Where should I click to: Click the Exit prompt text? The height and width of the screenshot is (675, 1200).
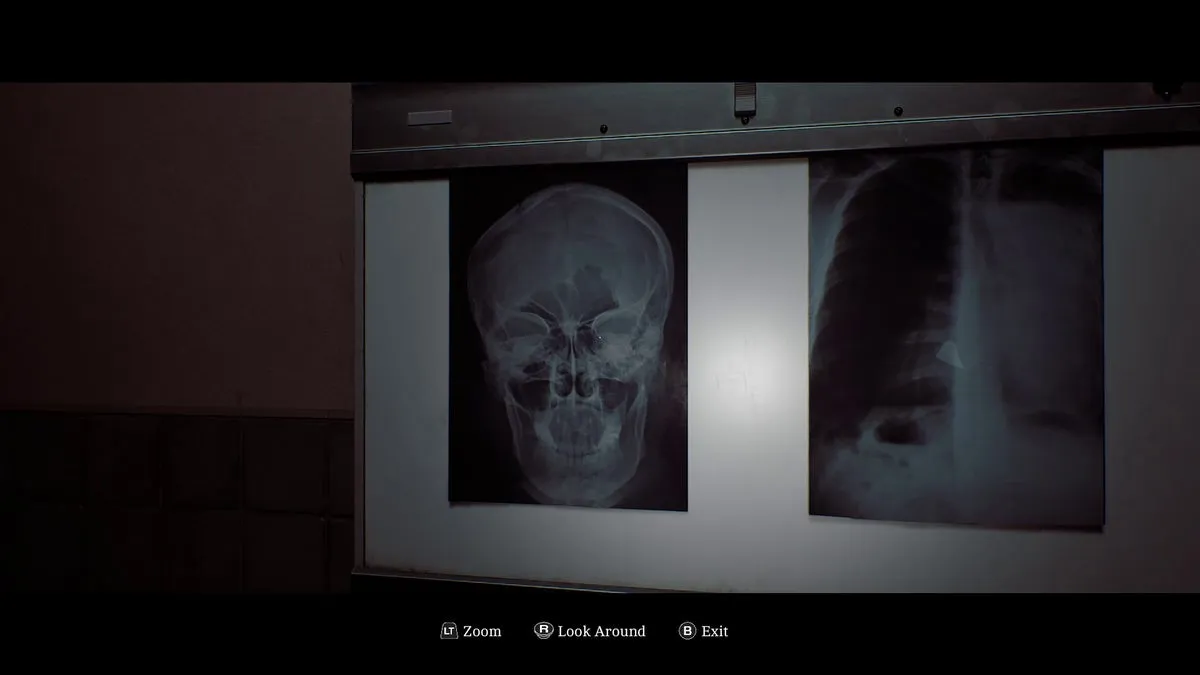(x=715, y=631)
